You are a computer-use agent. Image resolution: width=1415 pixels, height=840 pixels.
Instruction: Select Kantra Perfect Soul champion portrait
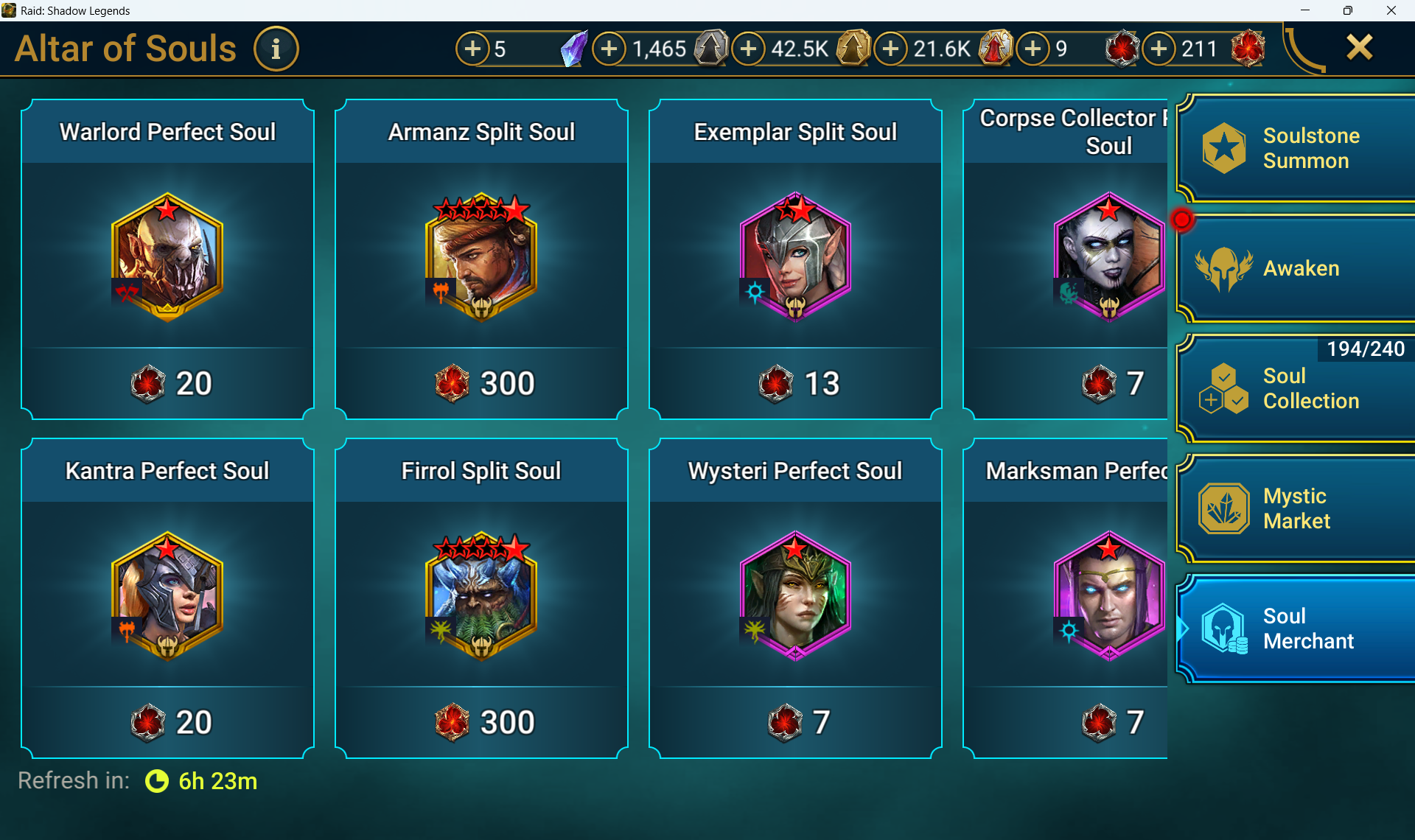tap(167, 595)
